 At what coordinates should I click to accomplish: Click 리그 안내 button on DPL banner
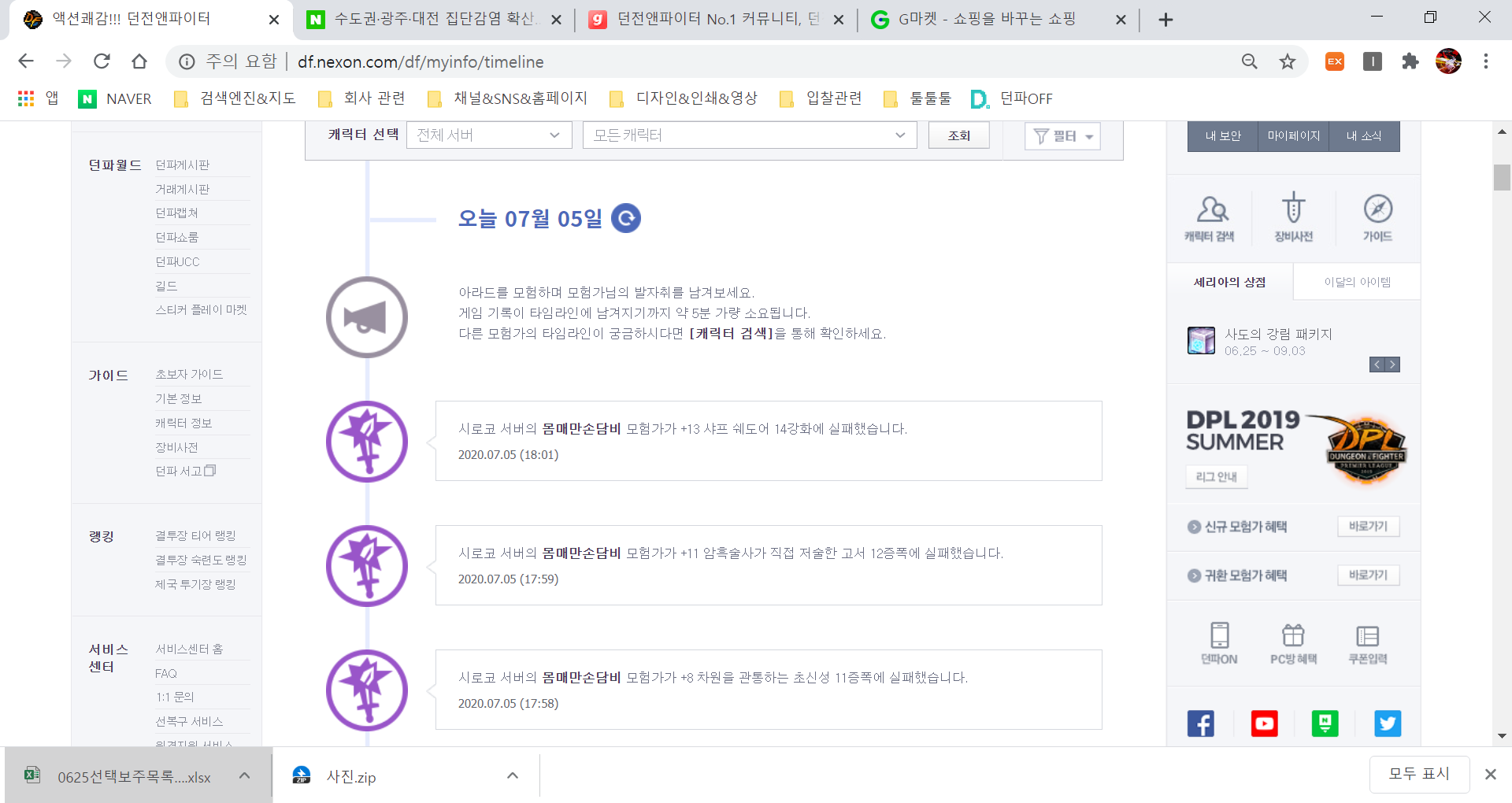click(1216, 476)
